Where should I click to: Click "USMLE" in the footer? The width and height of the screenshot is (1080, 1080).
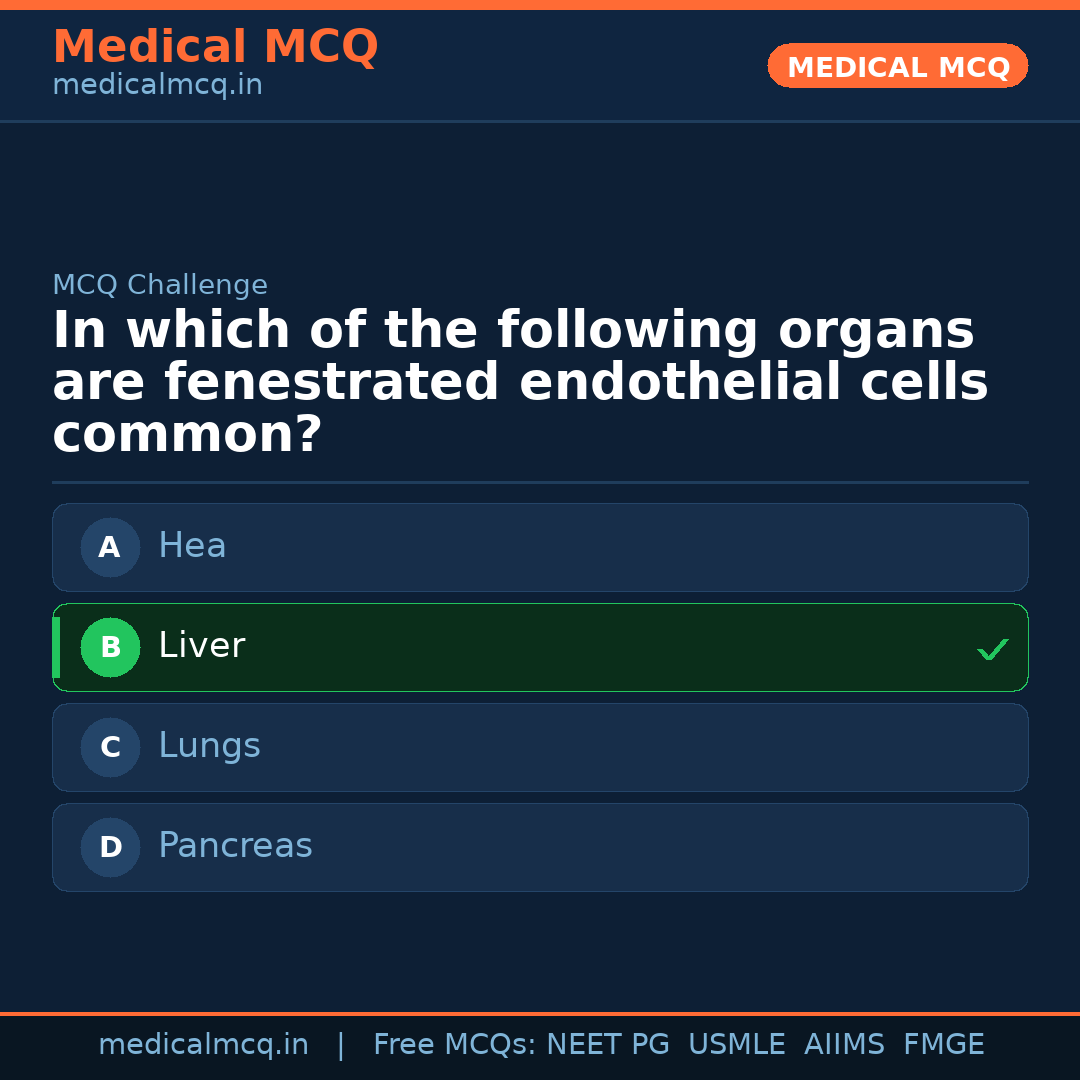tap(736, 1045)
